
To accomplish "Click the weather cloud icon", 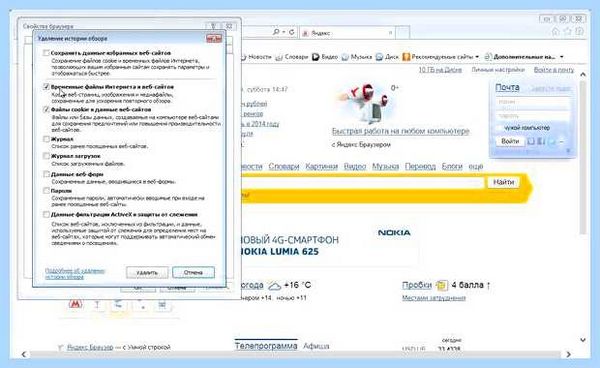I will [275, 286].
